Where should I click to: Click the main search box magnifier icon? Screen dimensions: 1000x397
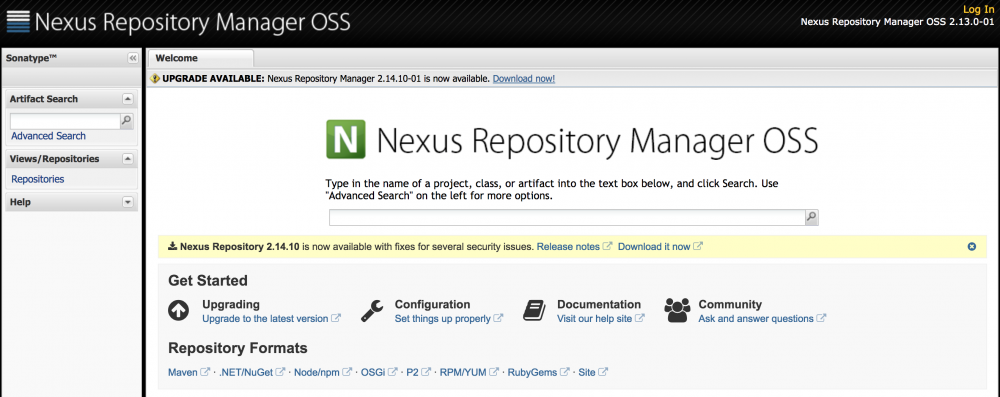click(x=811, y=218)
